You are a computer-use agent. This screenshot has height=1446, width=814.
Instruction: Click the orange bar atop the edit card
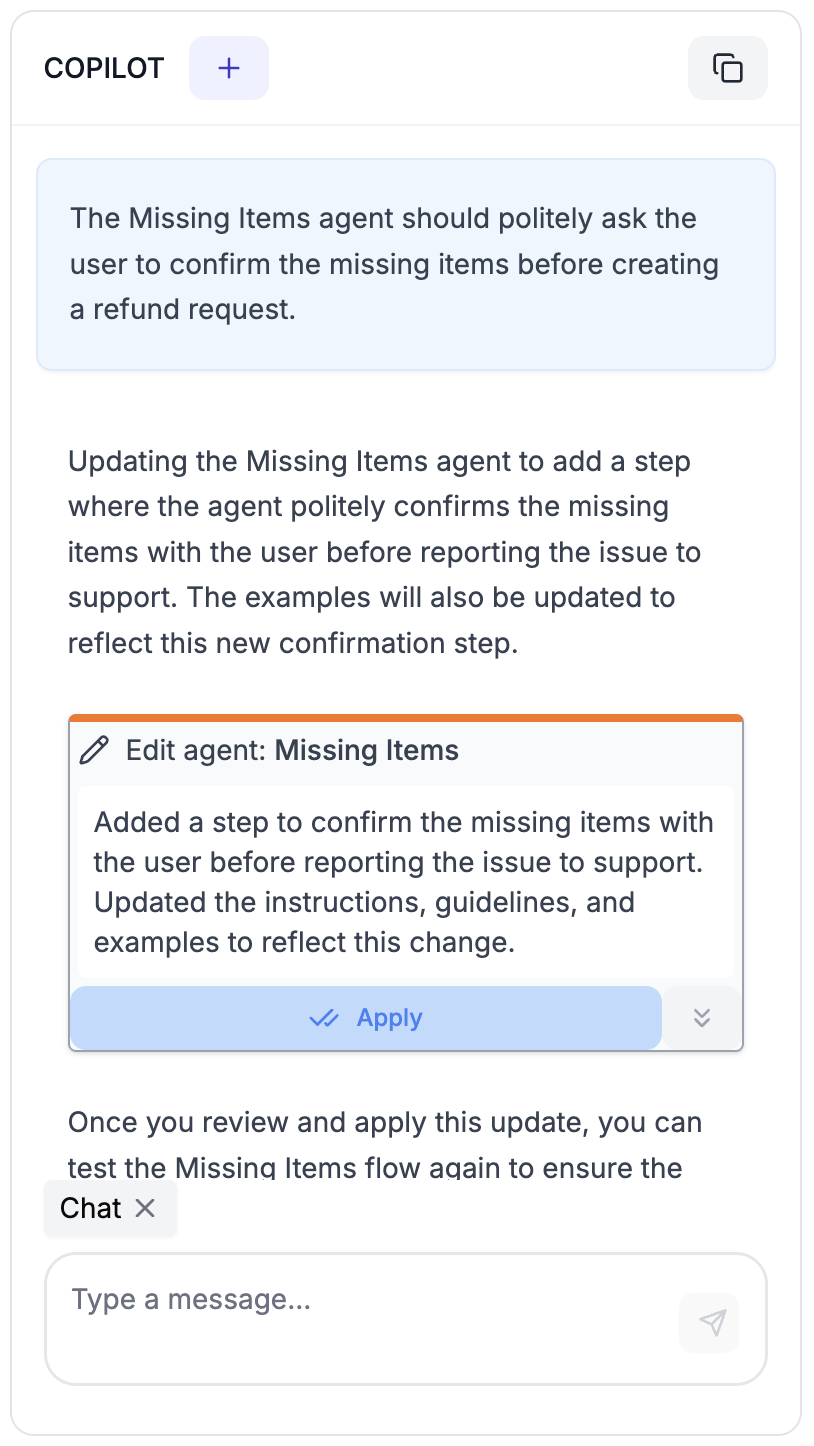coord(406,718)
